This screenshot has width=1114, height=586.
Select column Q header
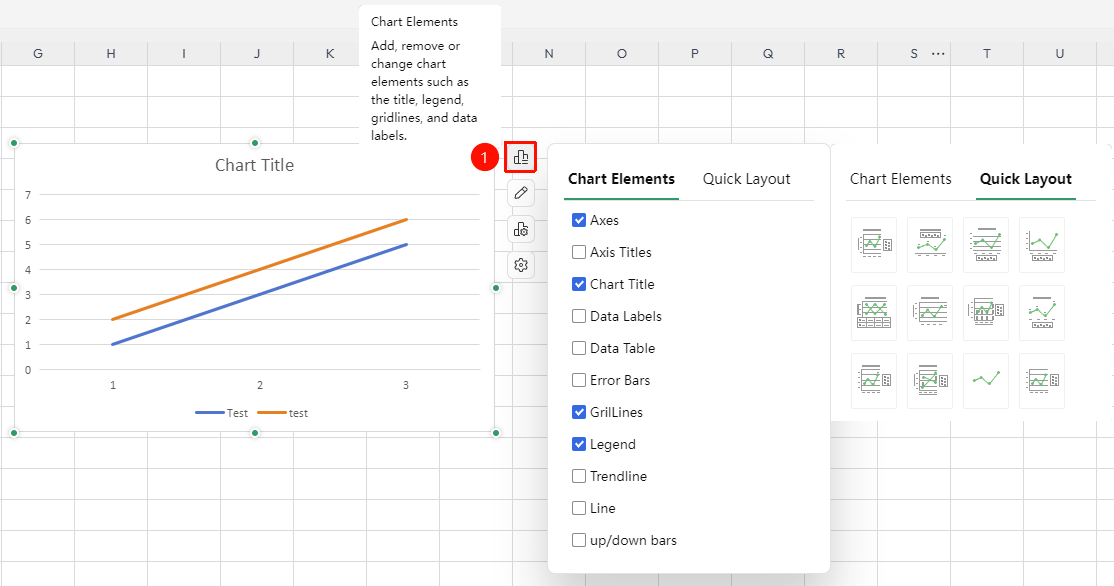[x=768, y=54]
